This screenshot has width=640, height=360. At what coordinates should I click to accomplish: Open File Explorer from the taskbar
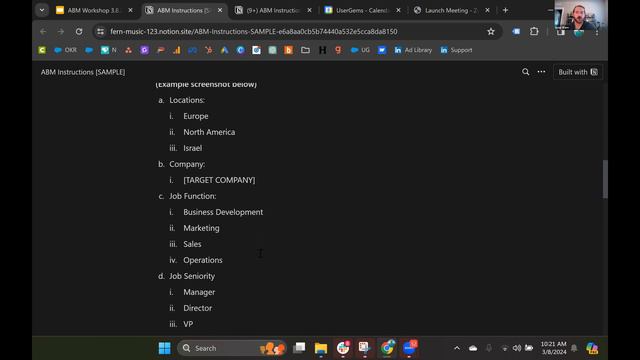pyautogui.click(x=321, y=348)
